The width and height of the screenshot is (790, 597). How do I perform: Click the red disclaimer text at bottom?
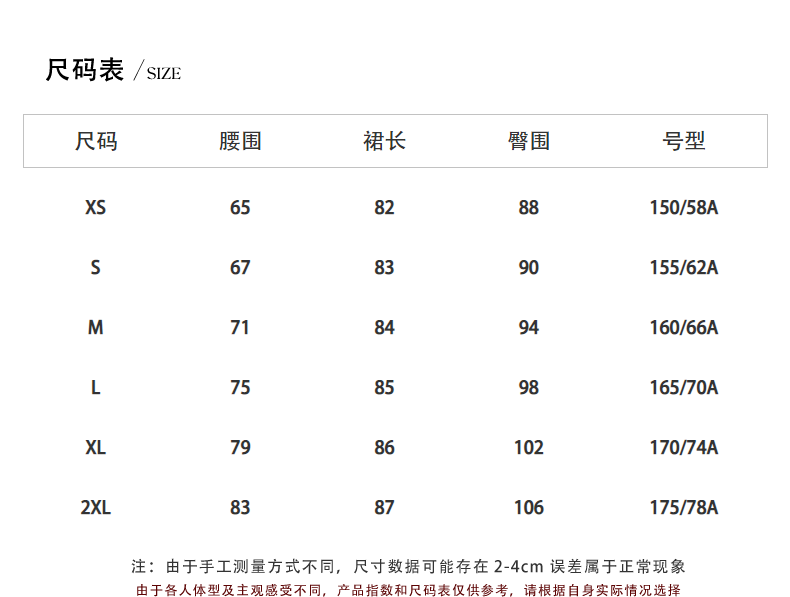click(x=408, y=590)
